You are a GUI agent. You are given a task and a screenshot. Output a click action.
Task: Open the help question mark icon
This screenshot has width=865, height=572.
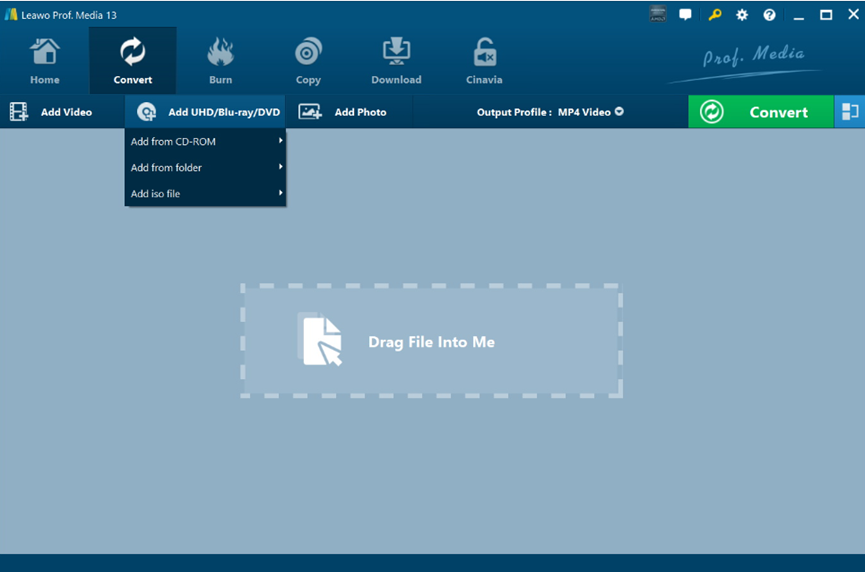[x=769, y=15]
